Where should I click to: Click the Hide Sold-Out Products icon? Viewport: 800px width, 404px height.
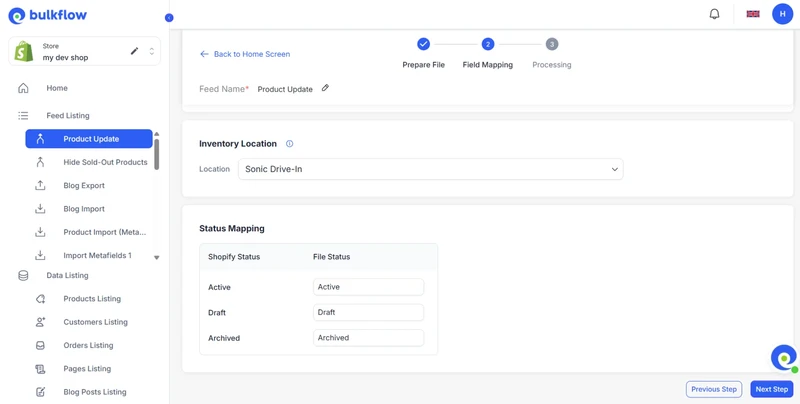pyautogui.click(x=40, y=162)
